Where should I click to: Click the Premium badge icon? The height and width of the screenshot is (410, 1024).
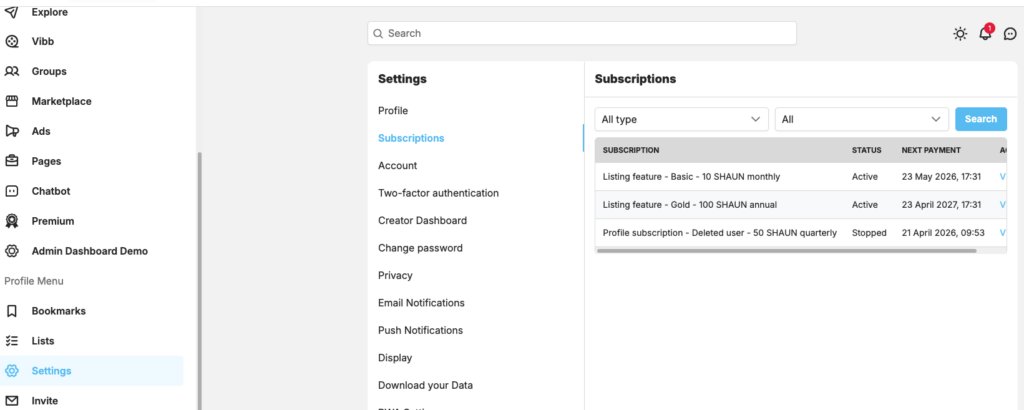[x=12, y=221]
